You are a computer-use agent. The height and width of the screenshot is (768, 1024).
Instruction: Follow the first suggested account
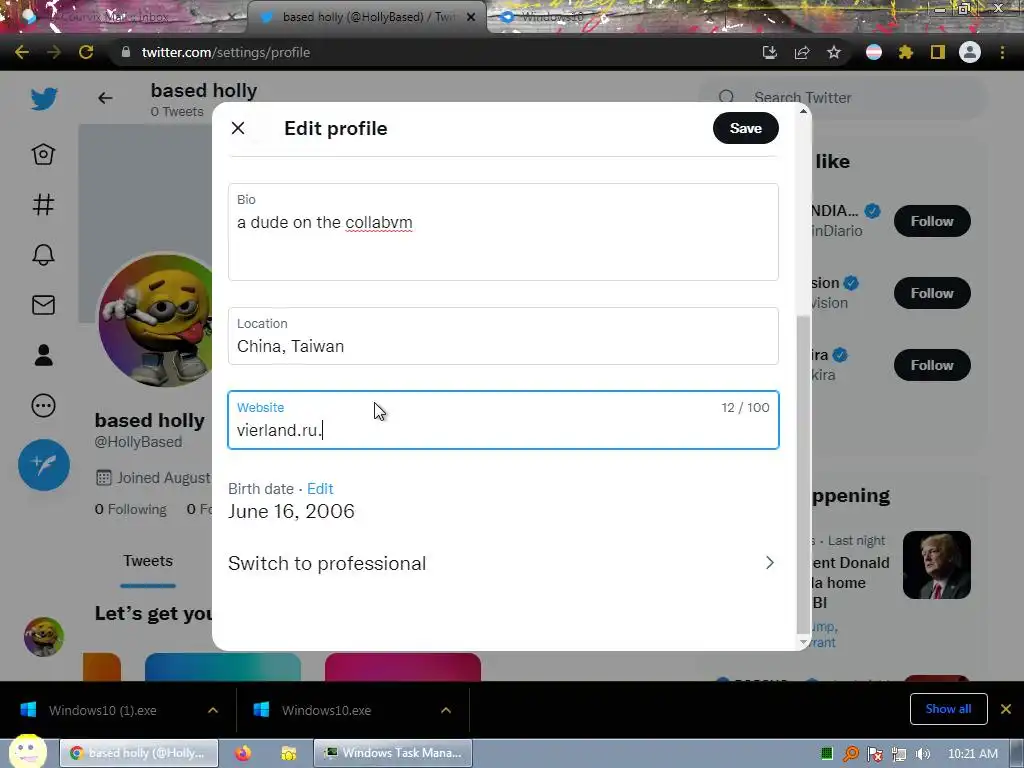[932, 221]
